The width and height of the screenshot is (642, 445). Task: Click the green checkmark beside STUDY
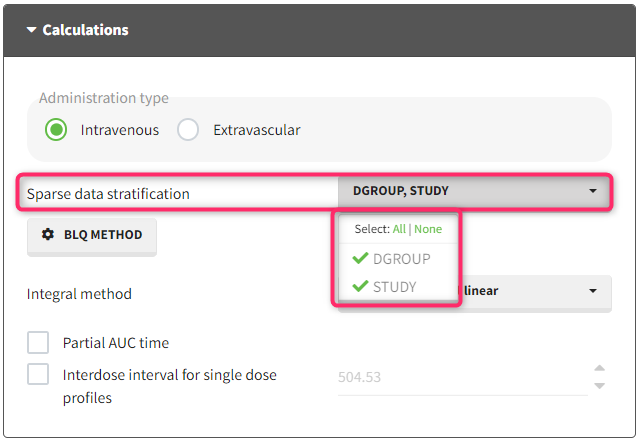(360, 287)
